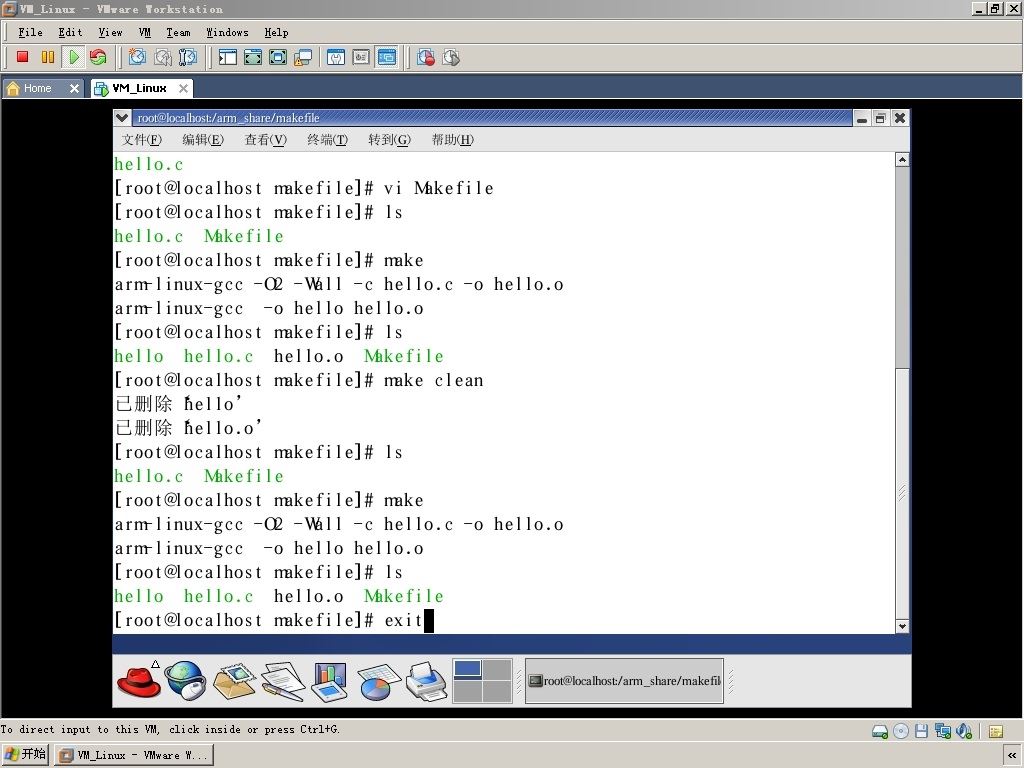Screen dimensions: 1024x768
Task: Open the printer manager icon
Action: pyautogui.click(x=426, y=681)
